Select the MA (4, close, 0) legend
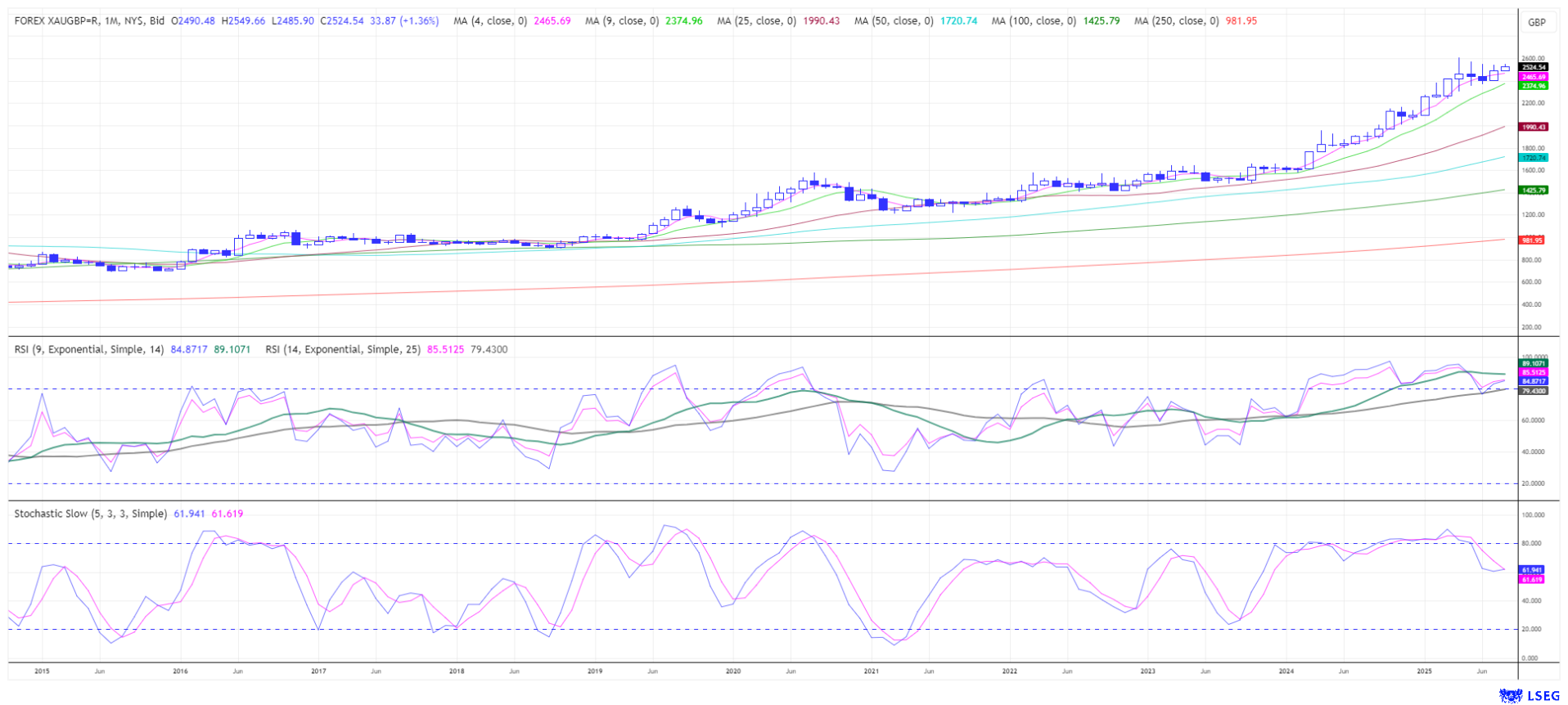 pos(490,21)
